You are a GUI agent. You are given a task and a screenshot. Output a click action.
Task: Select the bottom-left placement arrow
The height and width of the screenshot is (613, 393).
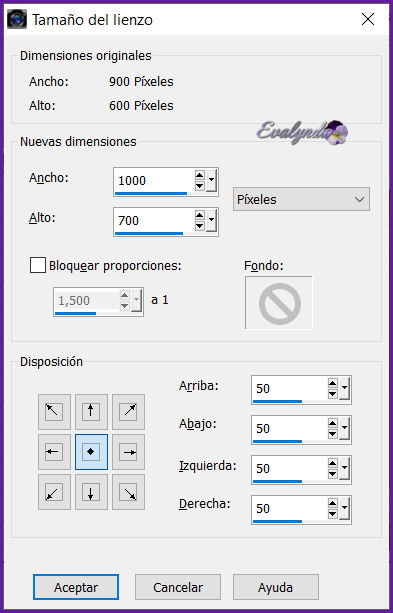(54, 492)
